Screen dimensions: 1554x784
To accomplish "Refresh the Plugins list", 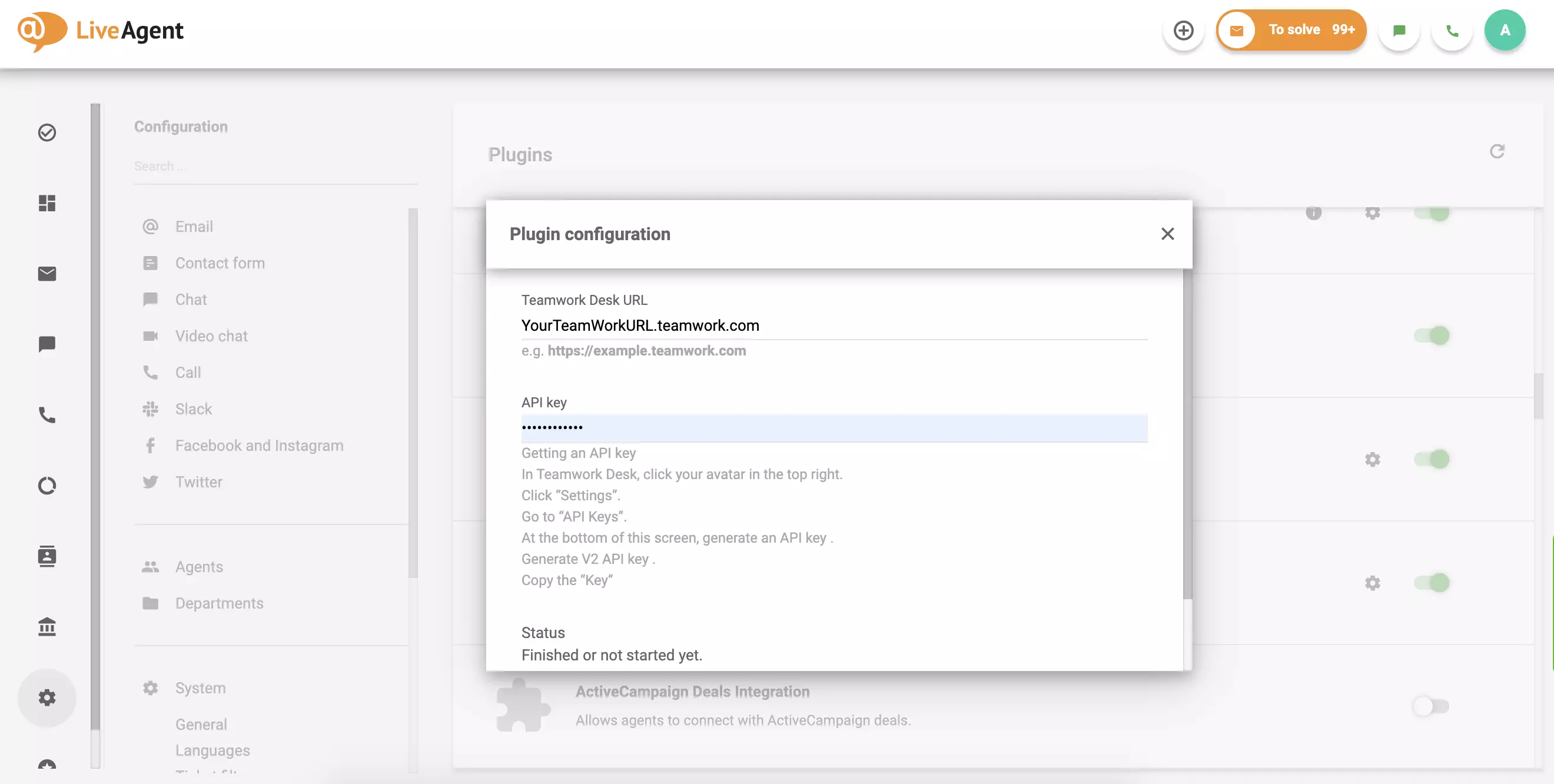I will [x=1498, y=151].
